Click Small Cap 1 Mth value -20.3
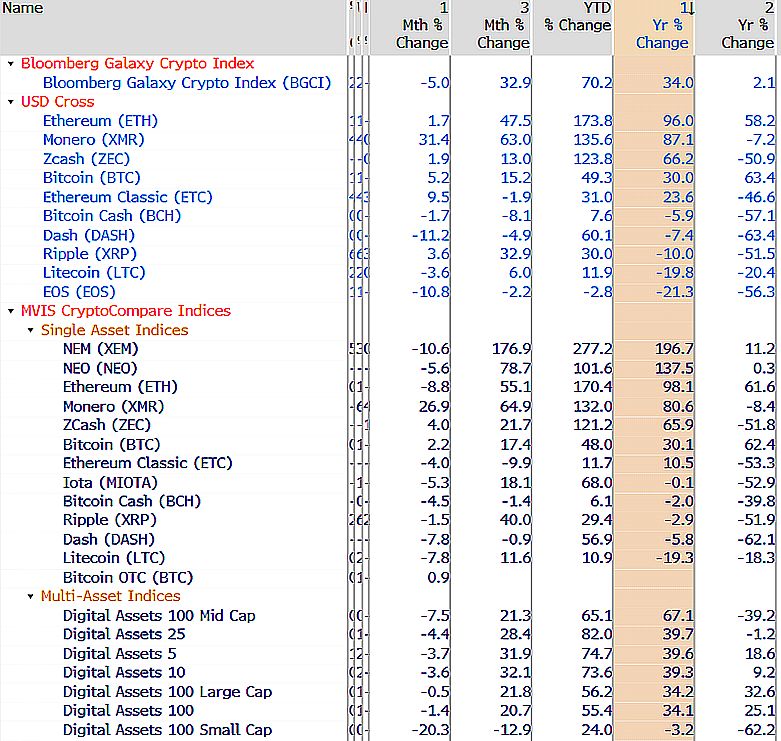Image resolution: width=781 pixels, height=741 pixels. (430, 730)
